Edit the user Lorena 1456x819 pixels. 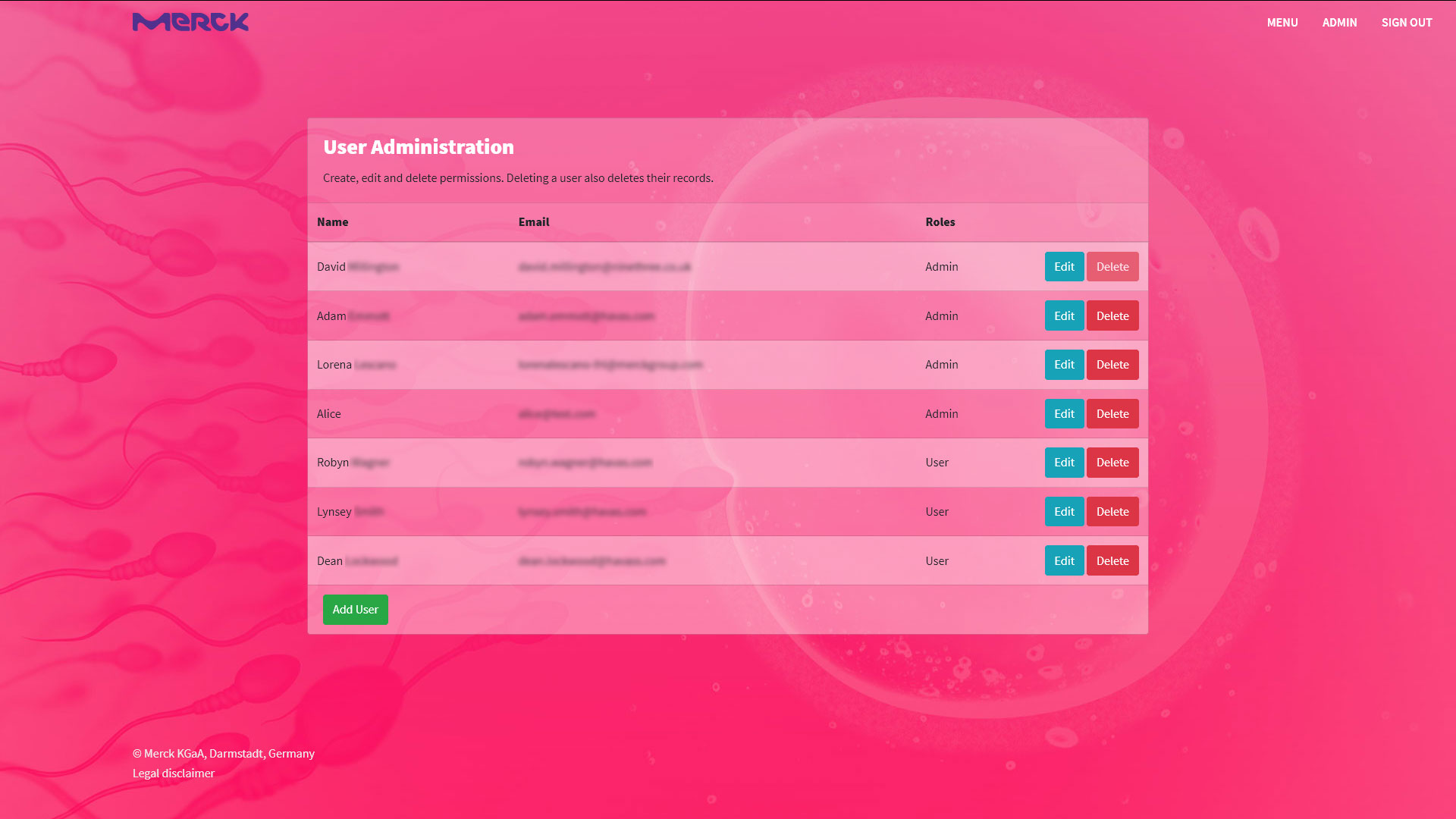(x=1064, y=364)
